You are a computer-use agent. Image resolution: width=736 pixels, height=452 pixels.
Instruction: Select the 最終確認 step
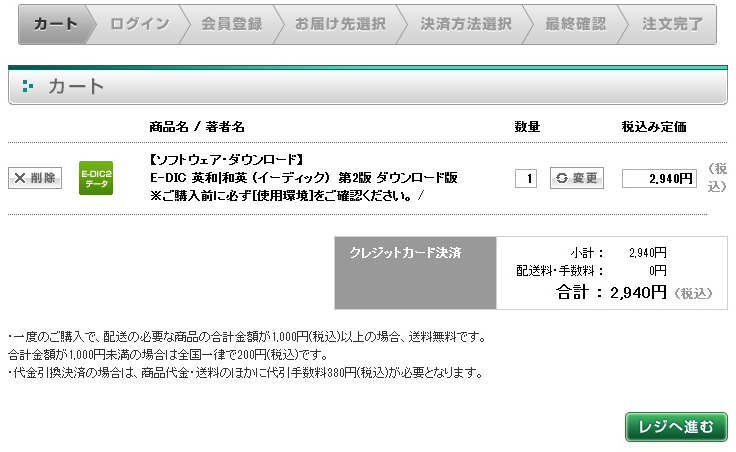[576, 24]
